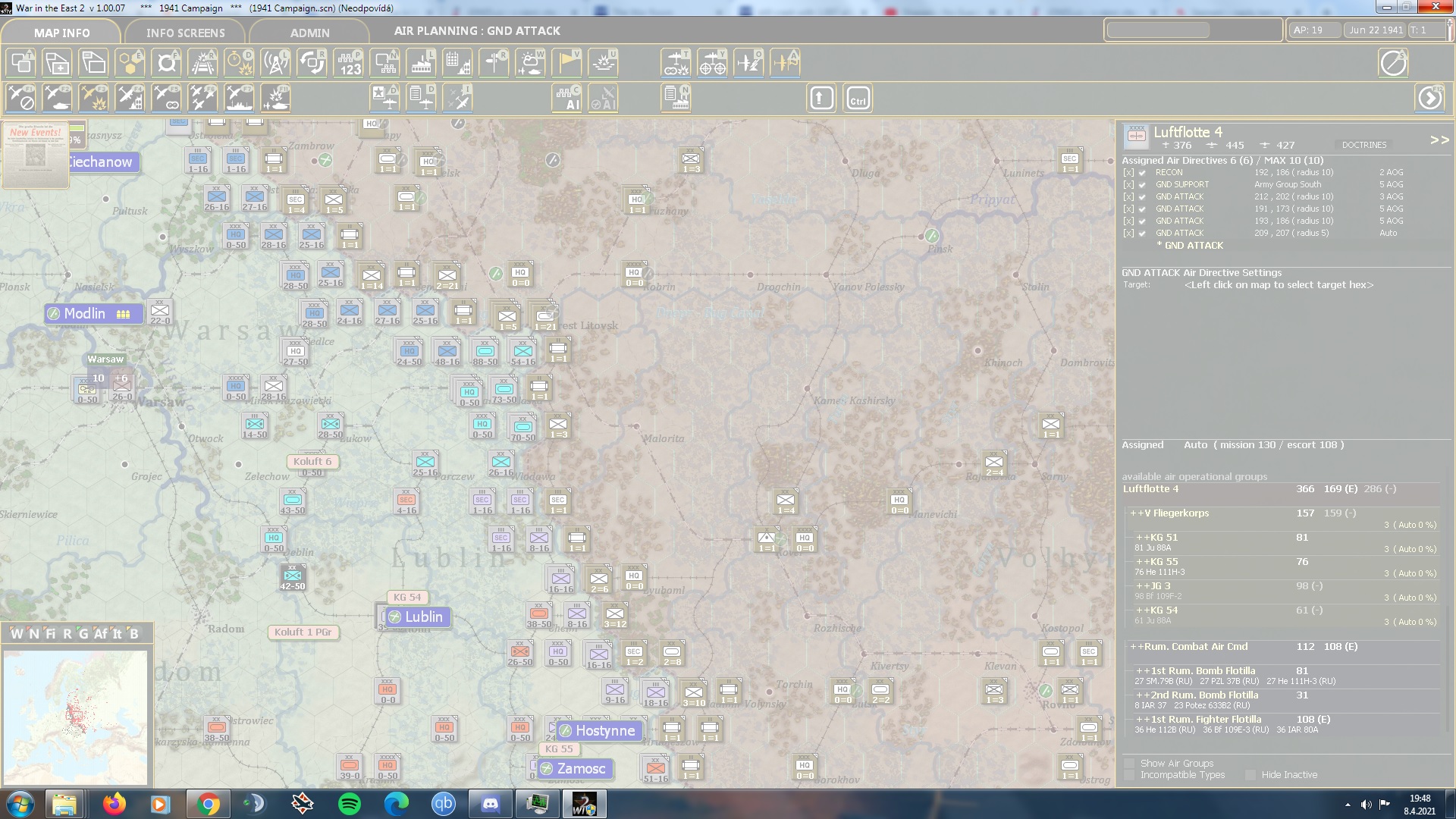Open the ADMIN tab
This screenshot has width=1456, height=819.
[x=309, y=33]
